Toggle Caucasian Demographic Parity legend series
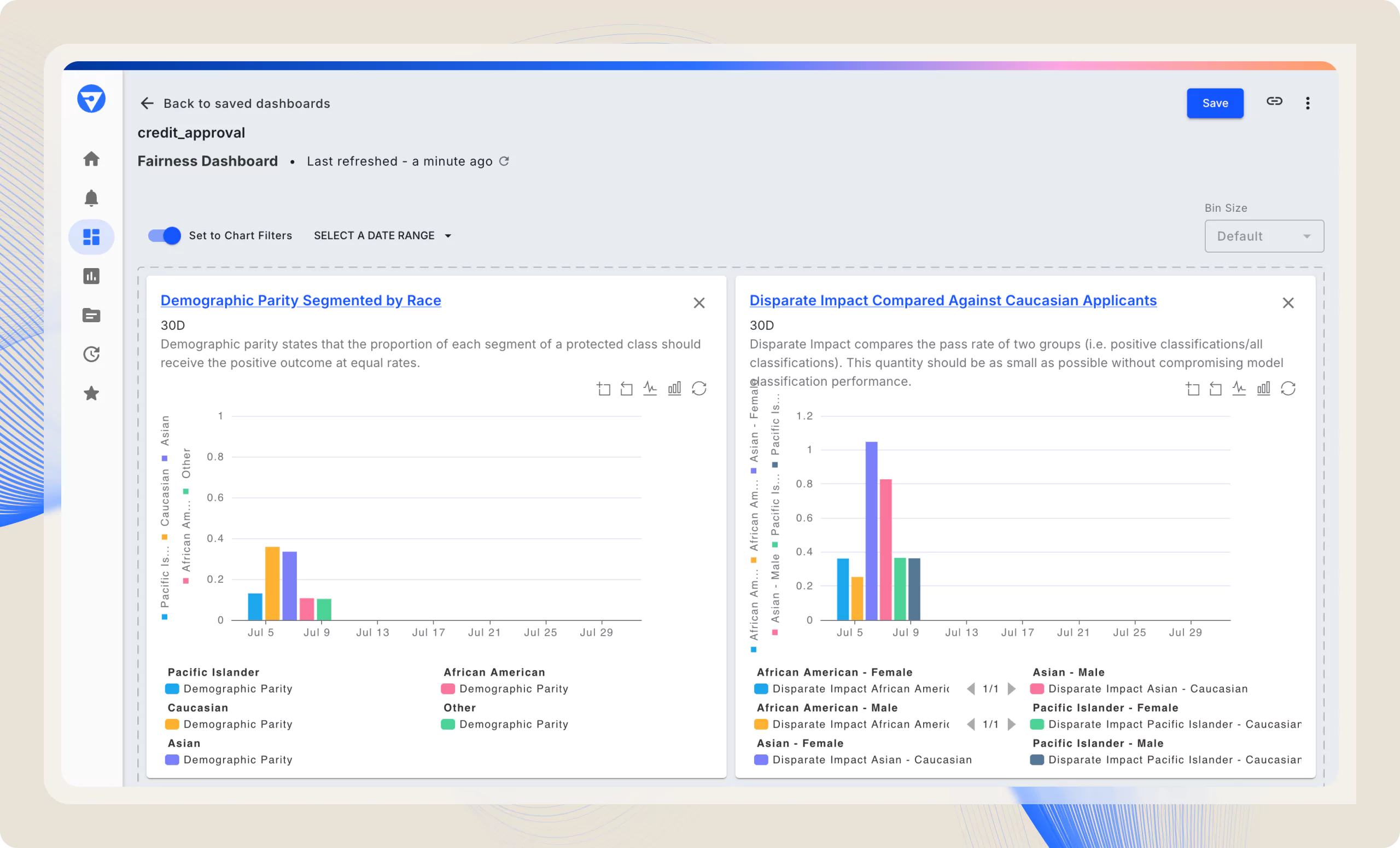The height and width of the screenshot is (848, 1400). (229, 724)
